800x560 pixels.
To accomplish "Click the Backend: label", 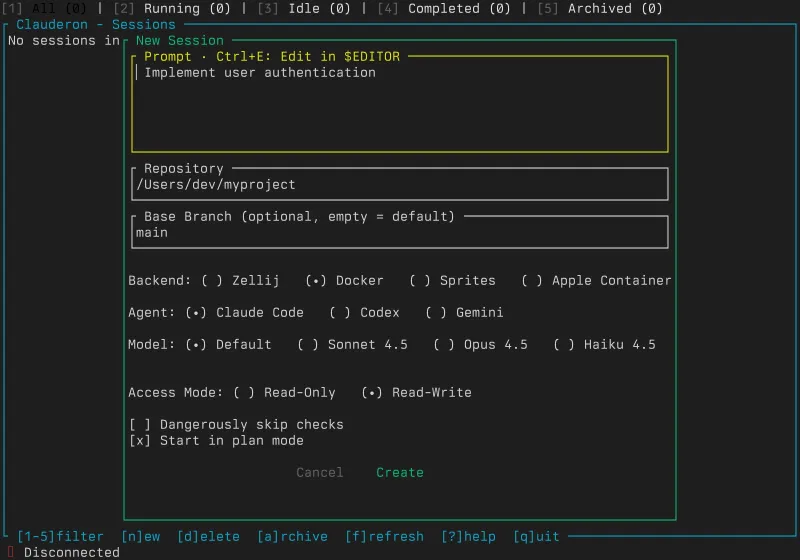I will click(x=159, y=281).
